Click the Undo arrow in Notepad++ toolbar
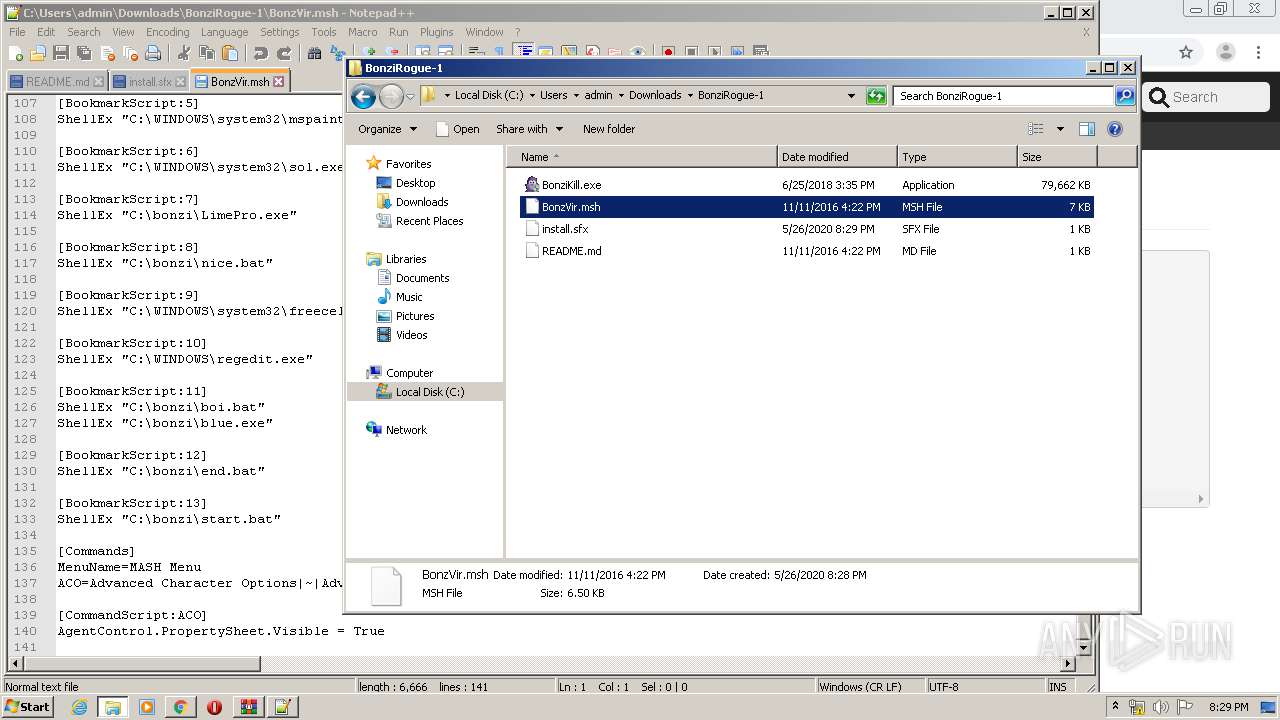The image size is (1280, 720). point(260,53)
